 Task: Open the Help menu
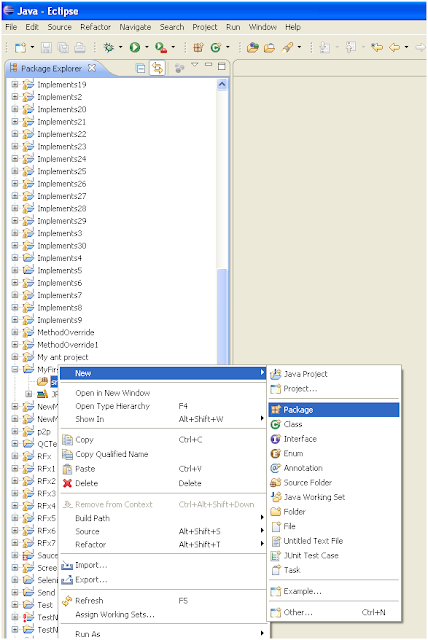pyautogui.click(x=293, y=27)
